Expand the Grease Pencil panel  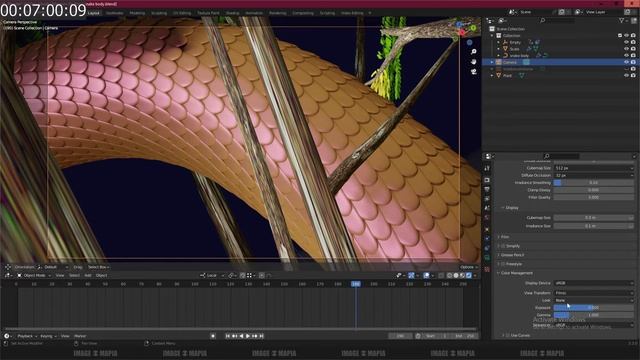tap(511, 255)
